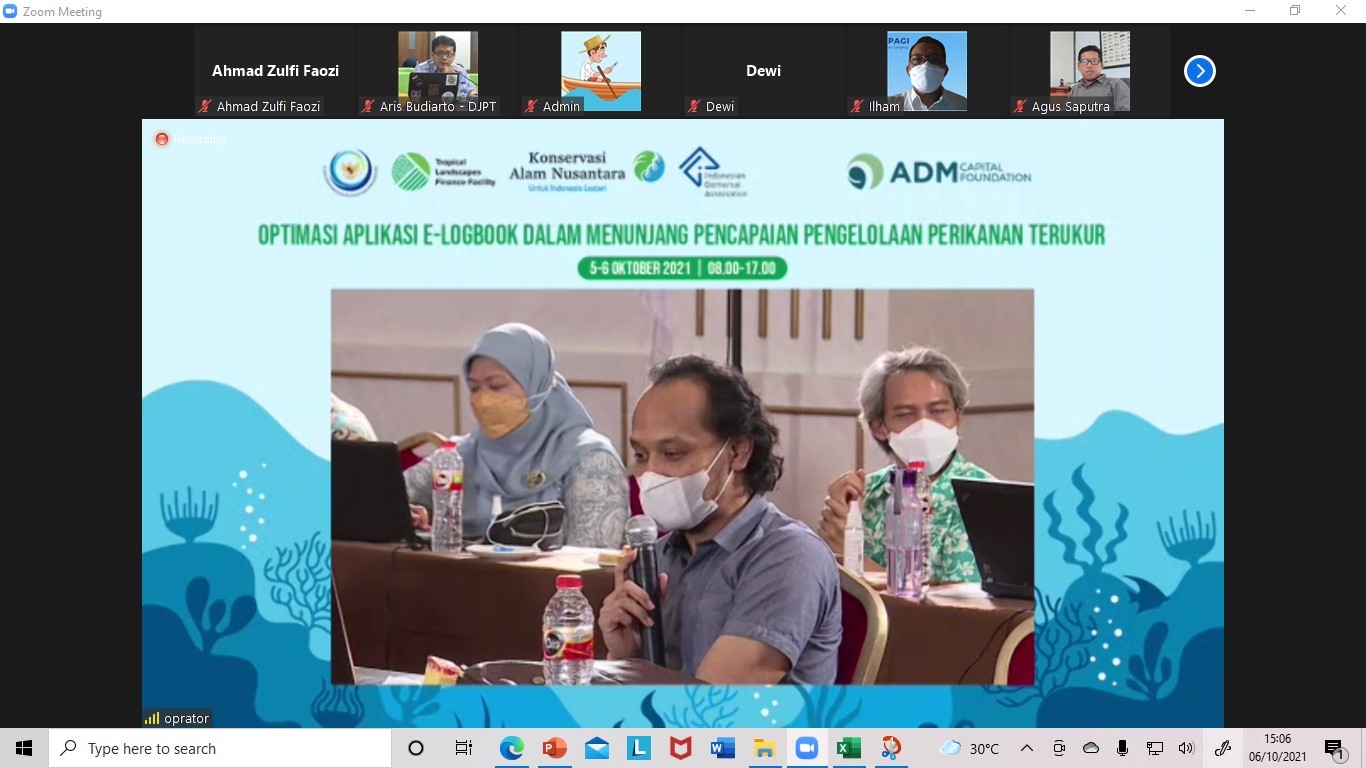Image resolution: width=1366 pixels, height=768 pixels.
Task: Open File Explorer from the taskbar
Action: coord(765,748)
